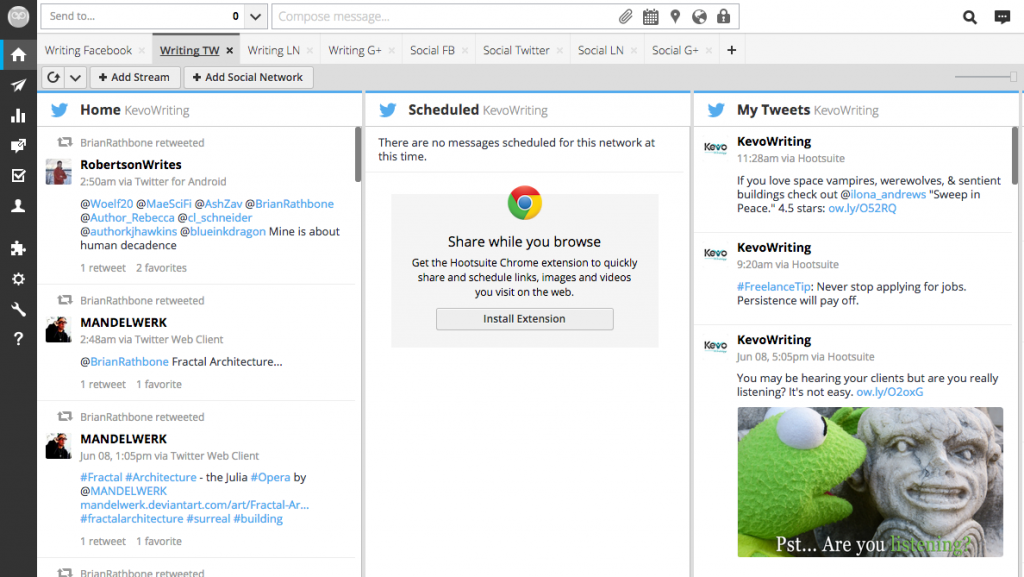Open App Directory puzzle piece icon
This screenshot has width=1024, height=577.
click(18, 248)
